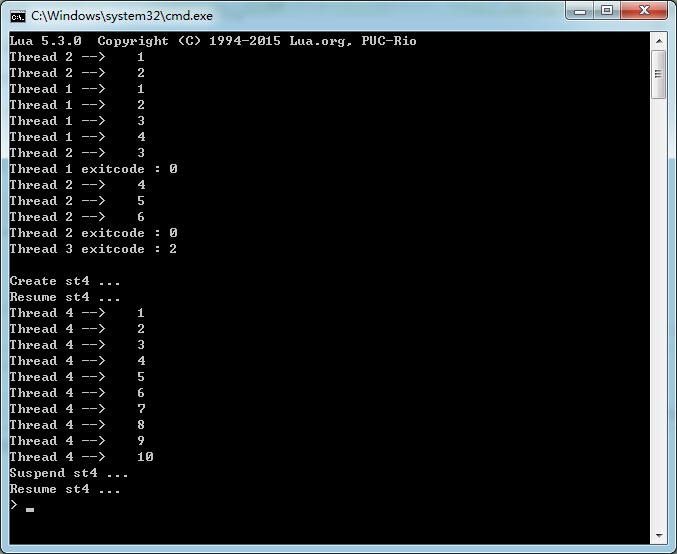
Task: Click the 'Thread 4 --> 1' line
Action: [77, 313]
